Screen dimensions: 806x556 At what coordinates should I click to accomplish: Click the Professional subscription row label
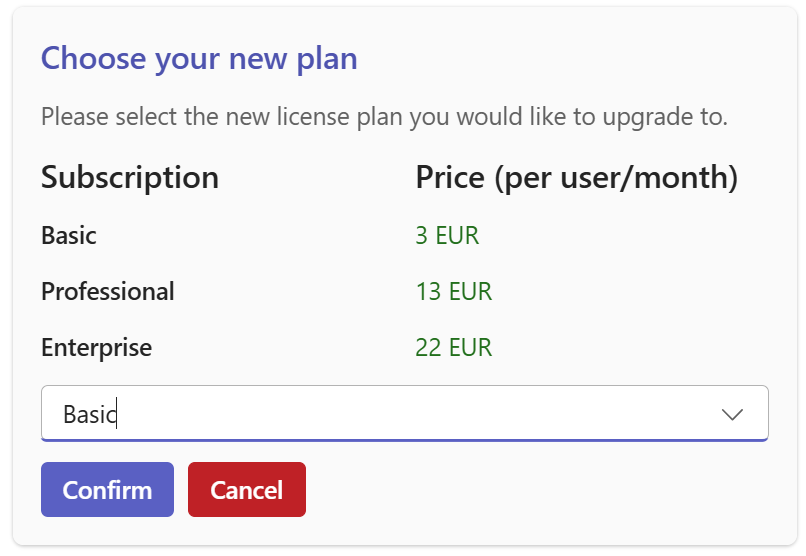click(108, 292)
